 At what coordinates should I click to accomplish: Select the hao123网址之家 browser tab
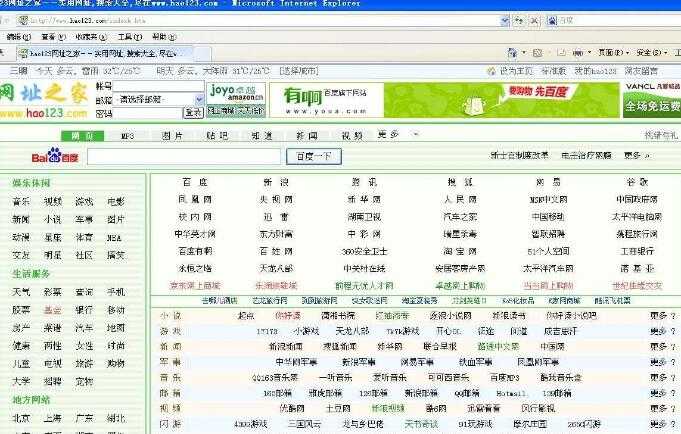pos(104,53)
